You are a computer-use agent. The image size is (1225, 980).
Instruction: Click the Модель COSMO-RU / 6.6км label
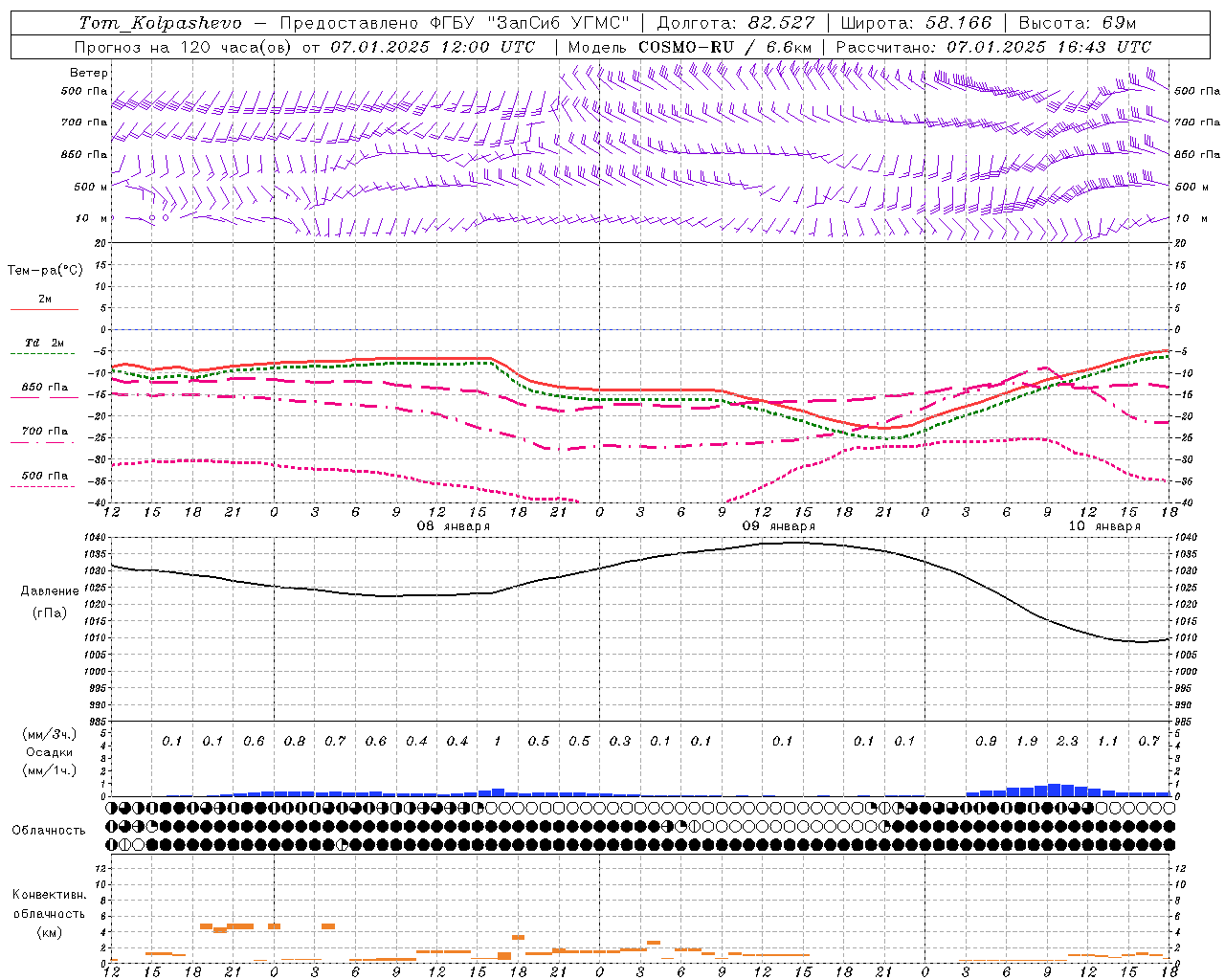[x=690, y=47]
